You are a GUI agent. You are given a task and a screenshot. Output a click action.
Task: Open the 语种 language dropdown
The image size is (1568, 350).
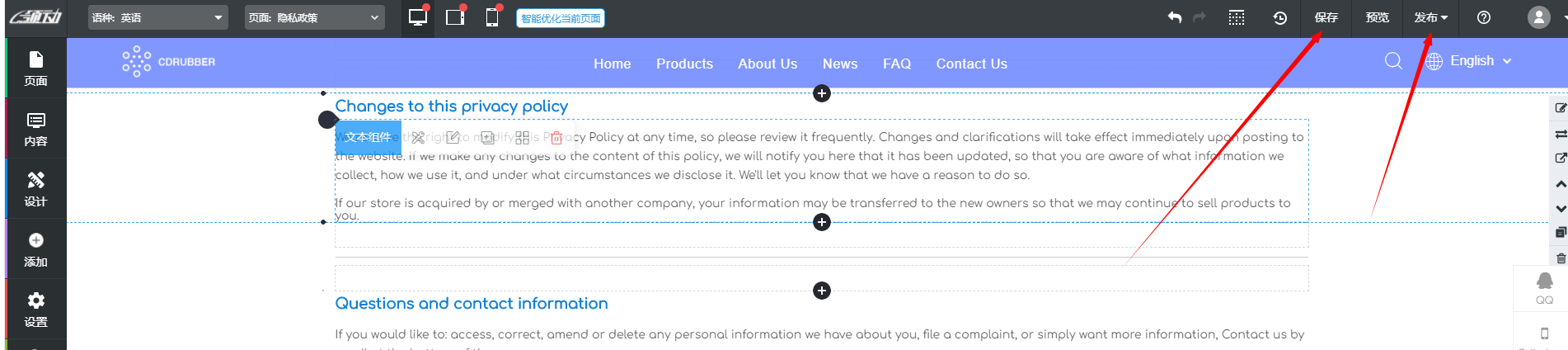[x=158, y=17]
